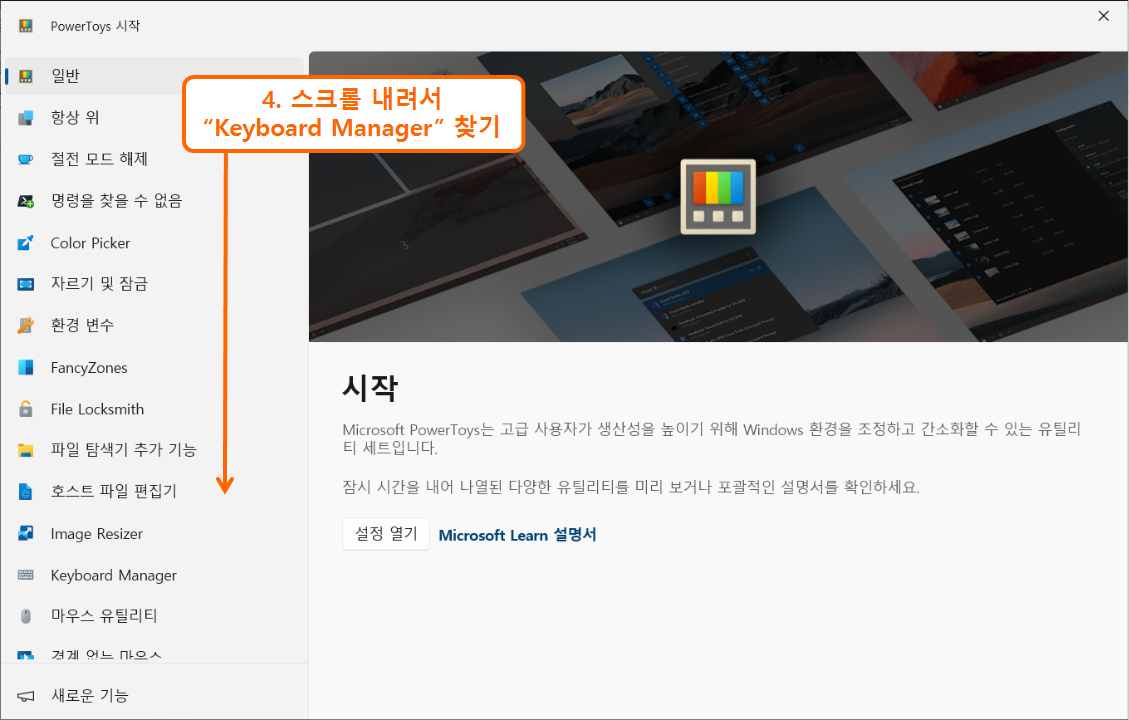
Task: Click the 설정 열기 button
Action: (385, 533)
